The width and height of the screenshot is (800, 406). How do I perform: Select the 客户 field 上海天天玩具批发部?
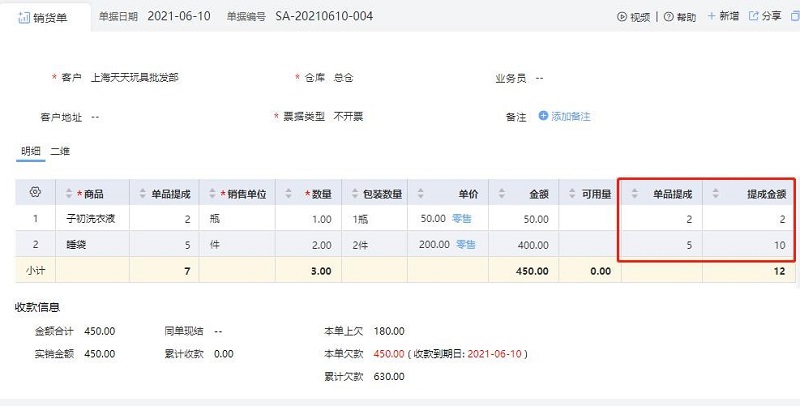pyautogui.click(x=135, y=77)
